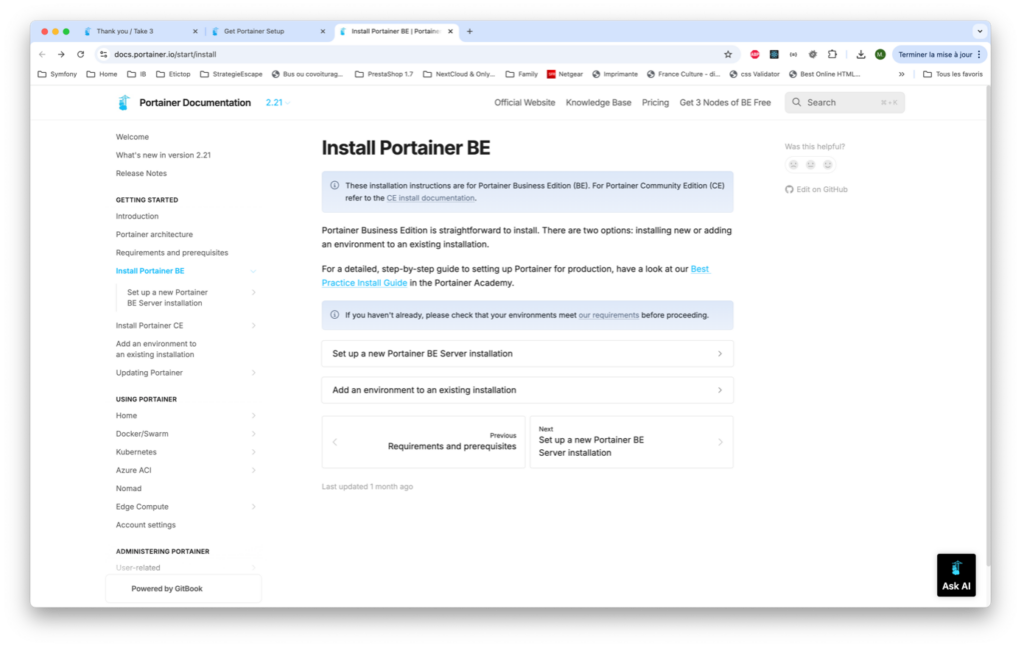Open the css Validator bookmark
The width and height of the screenshot is (1024, 648).
(x=754, y=74)
